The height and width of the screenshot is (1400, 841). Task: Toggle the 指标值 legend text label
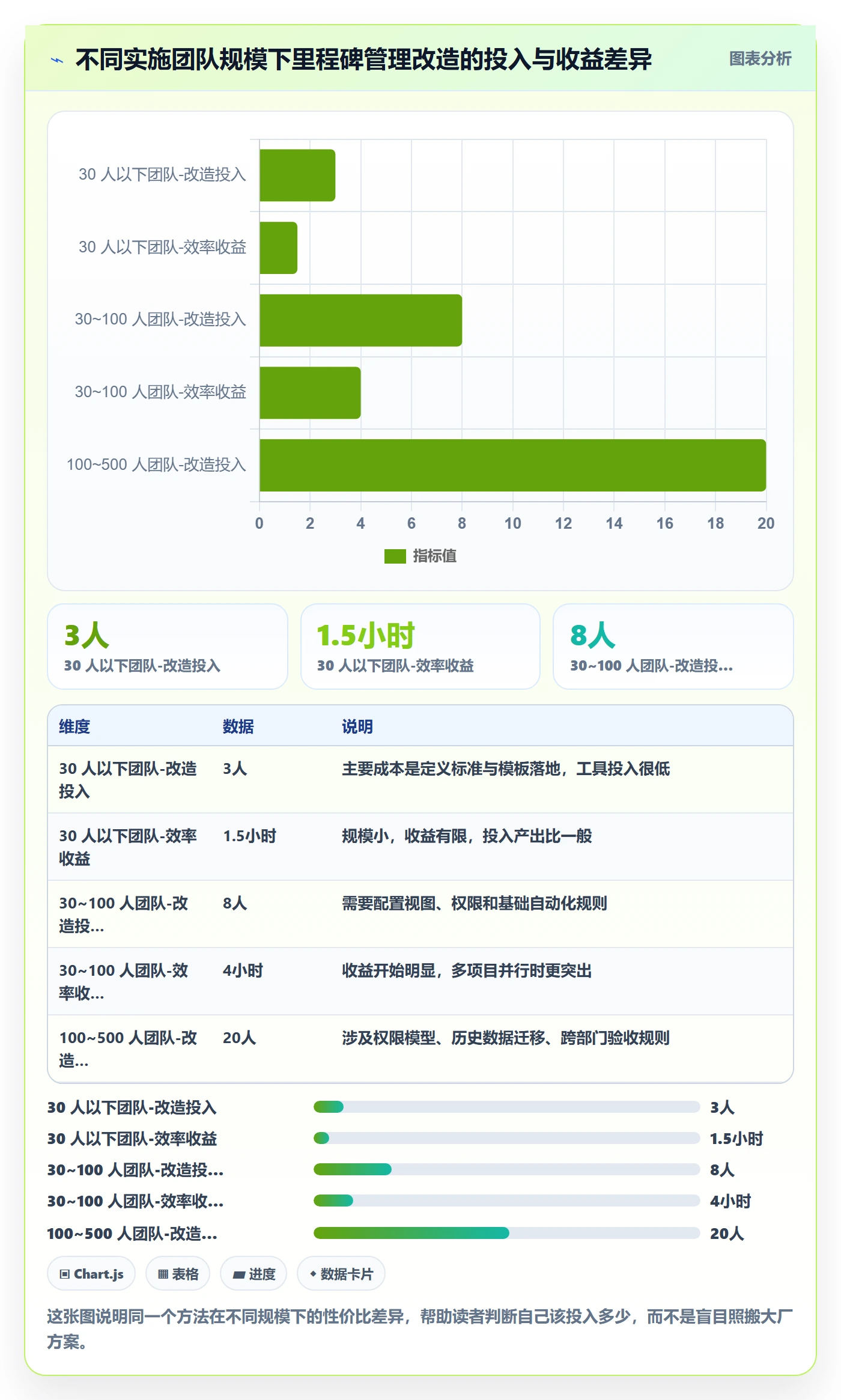434,556
